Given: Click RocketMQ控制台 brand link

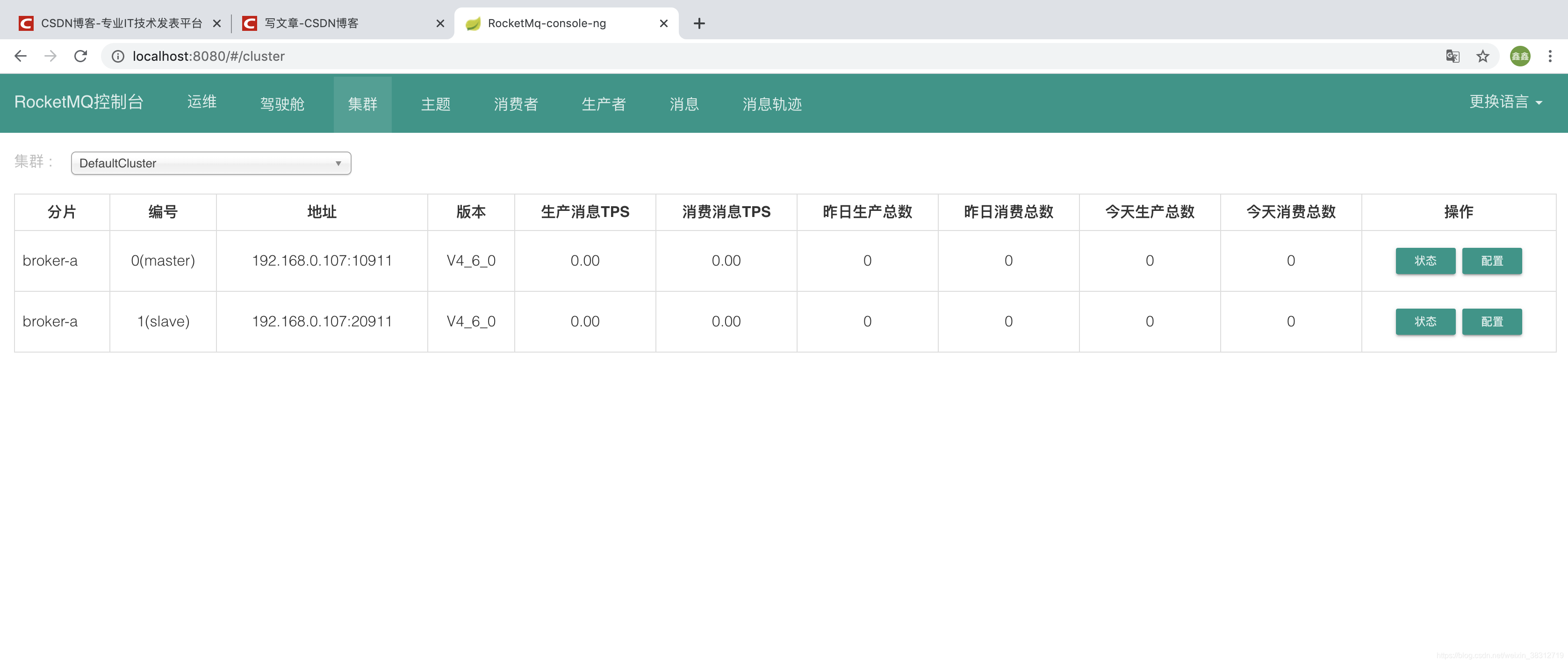Looking at the screenshot, I should coord(79,101).
